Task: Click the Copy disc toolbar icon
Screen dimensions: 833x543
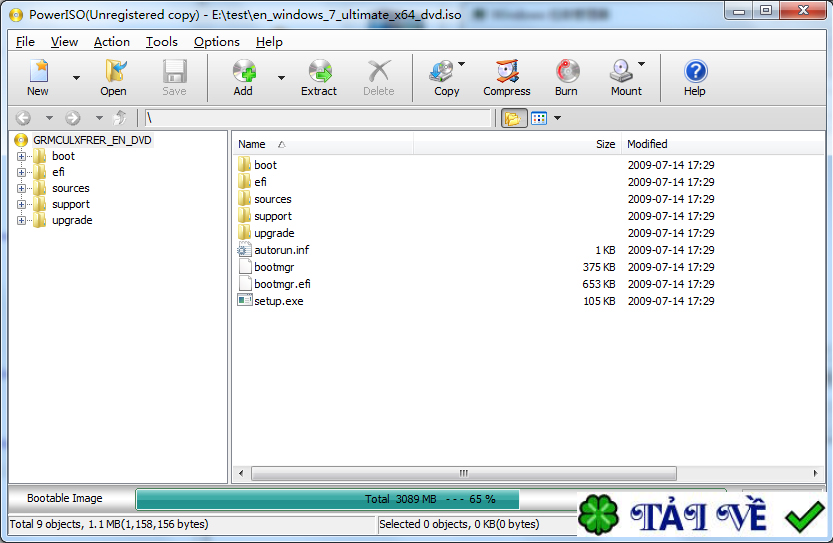Action: click(442, 71)
